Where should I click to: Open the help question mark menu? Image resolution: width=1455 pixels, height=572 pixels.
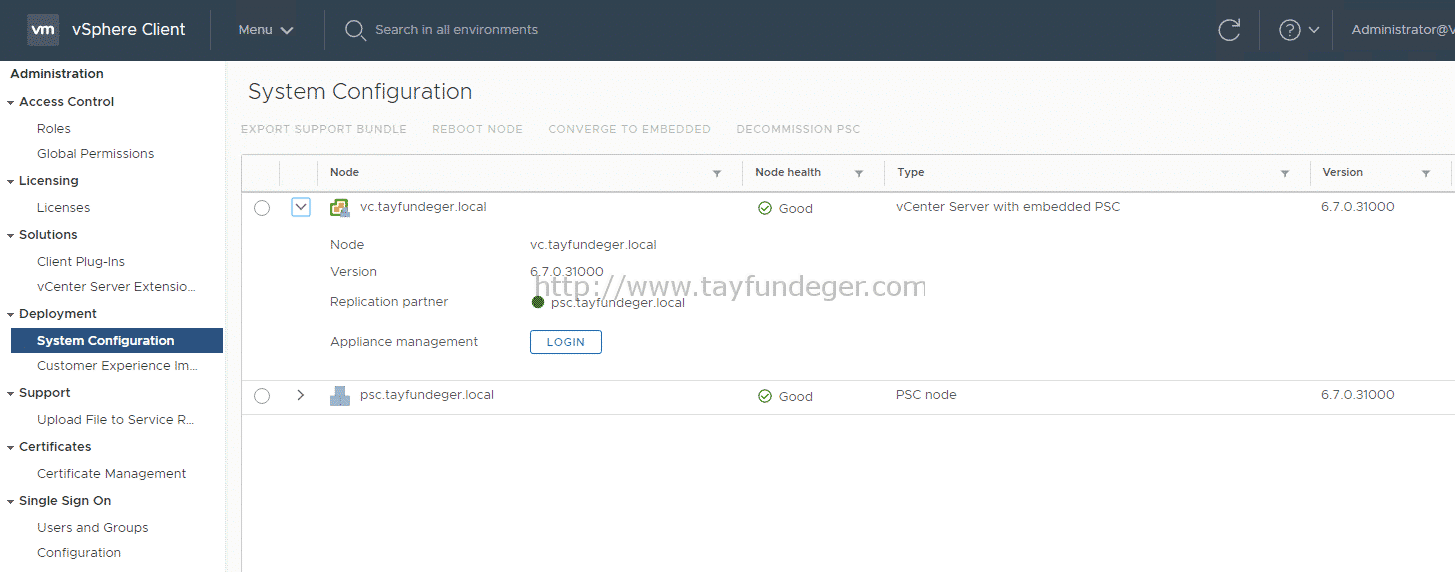click(1299, 30)
